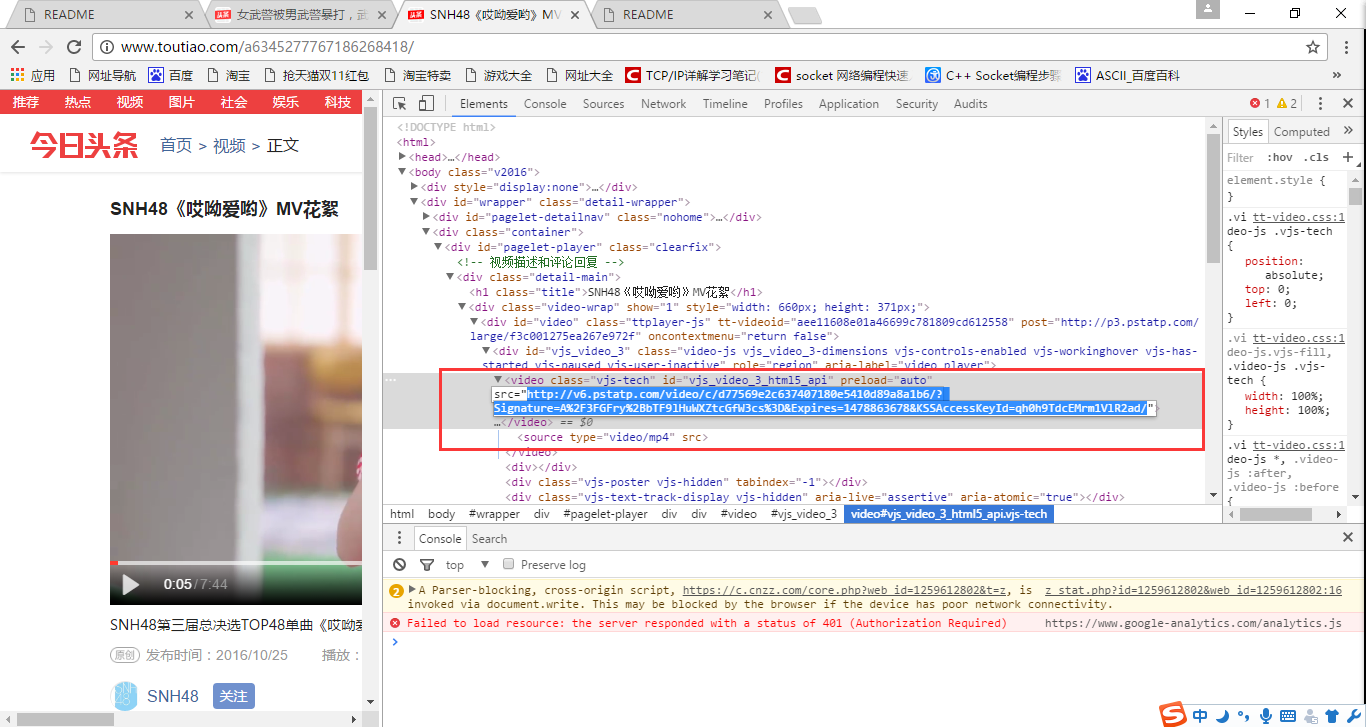Add a new style rule with plus icon
The image size is (1366, 727).
coord(1348,157)
